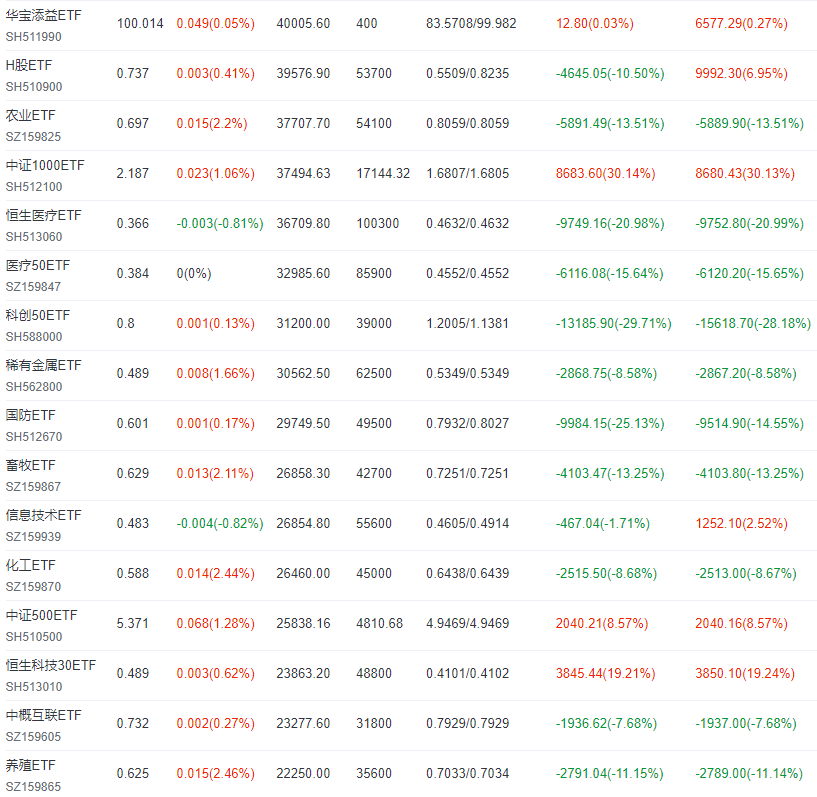Image resolution: width=817 pixels, height=797 pixels.
Task: Select stock code SH512100
Action: click(34, 187)
